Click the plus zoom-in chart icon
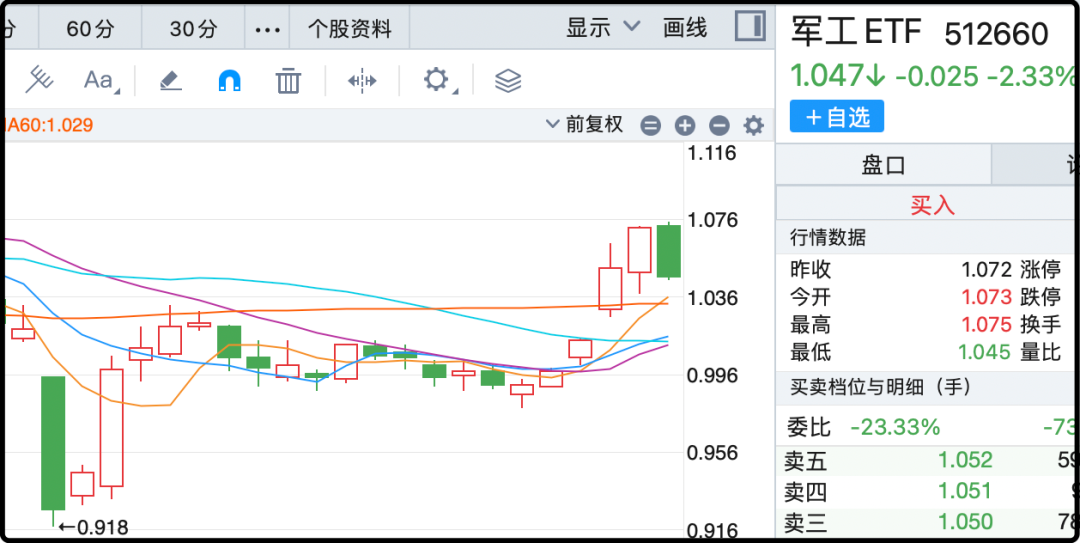This screenshot has width=1080, height=543. (x=685, y=125)
